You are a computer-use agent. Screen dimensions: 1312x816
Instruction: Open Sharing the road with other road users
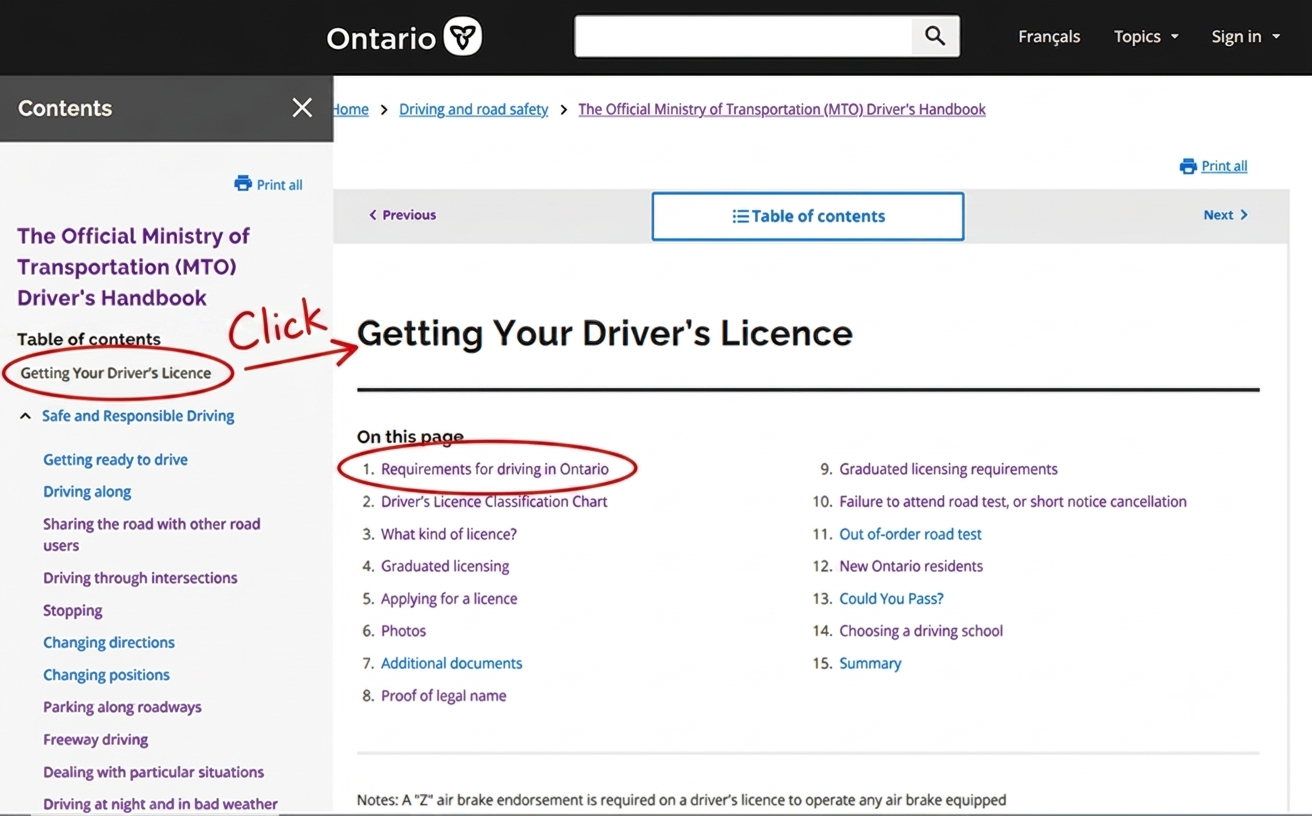pos(151,535)
